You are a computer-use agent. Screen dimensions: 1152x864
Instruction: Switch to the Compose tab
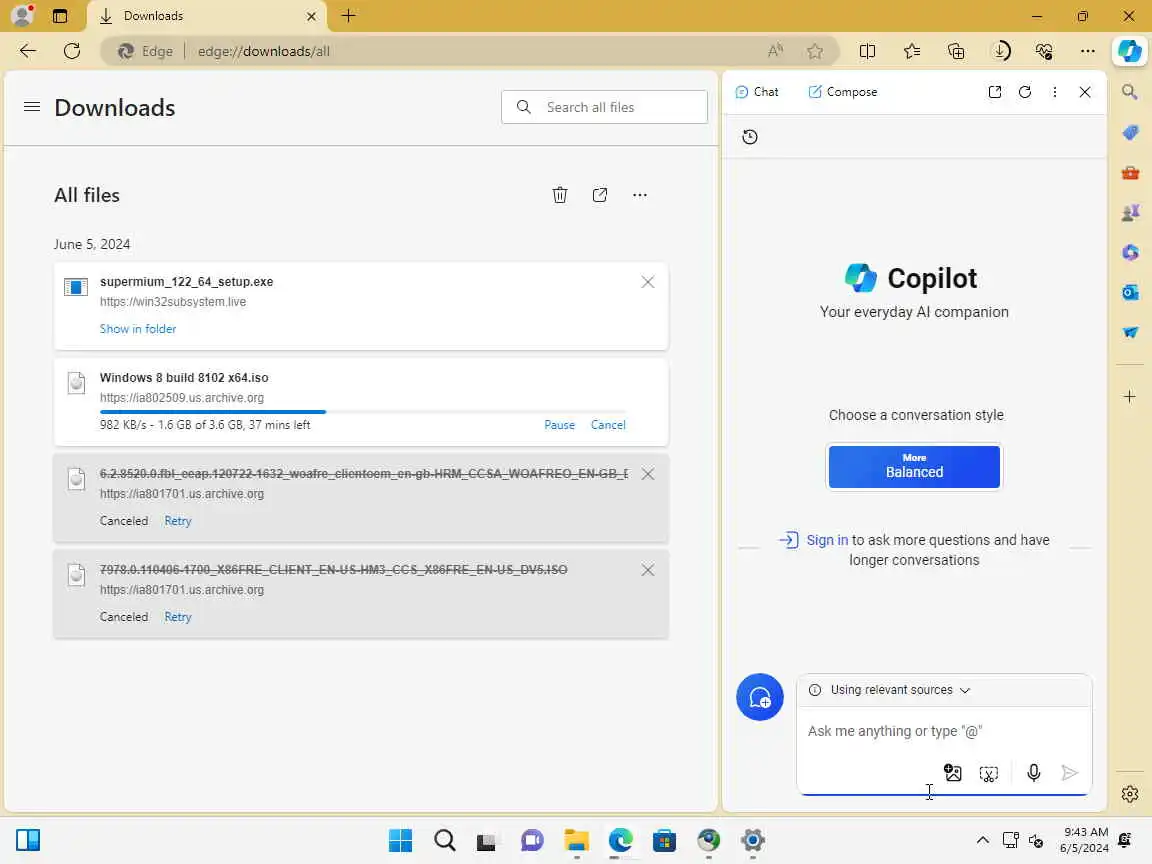[x=843, y=92]
